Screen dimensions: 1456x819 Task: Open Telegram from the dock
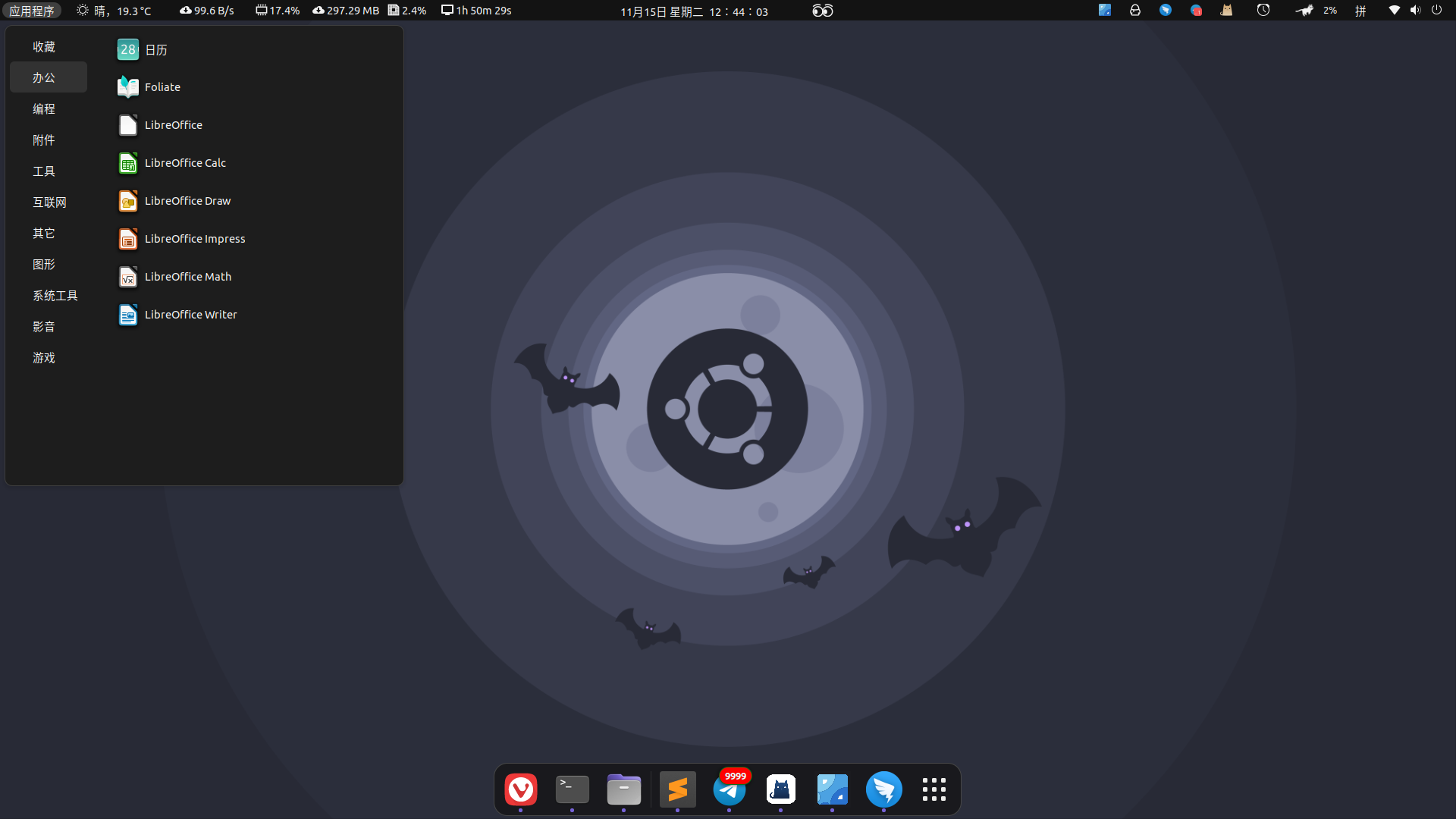[x=730, y=789]
